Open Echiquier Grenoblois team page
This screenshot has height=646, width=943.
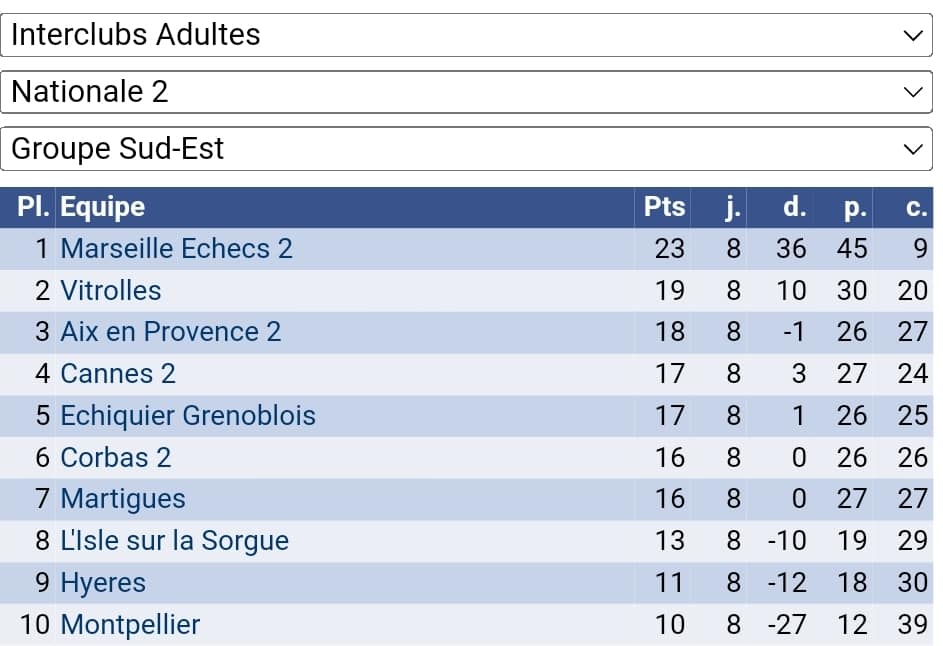point(187,415)
